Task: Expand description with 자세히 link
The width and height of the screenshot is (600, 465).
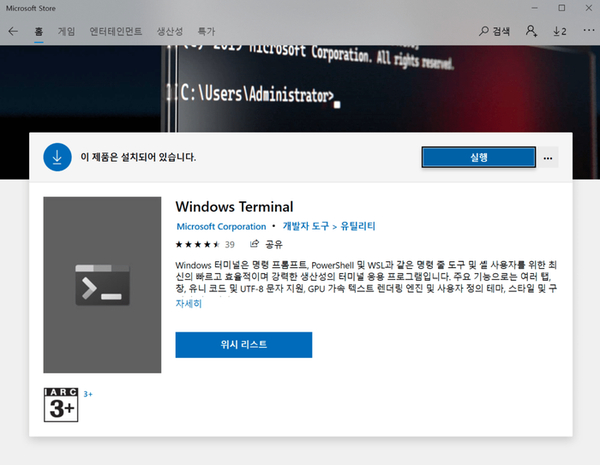Action: point(189,304)
